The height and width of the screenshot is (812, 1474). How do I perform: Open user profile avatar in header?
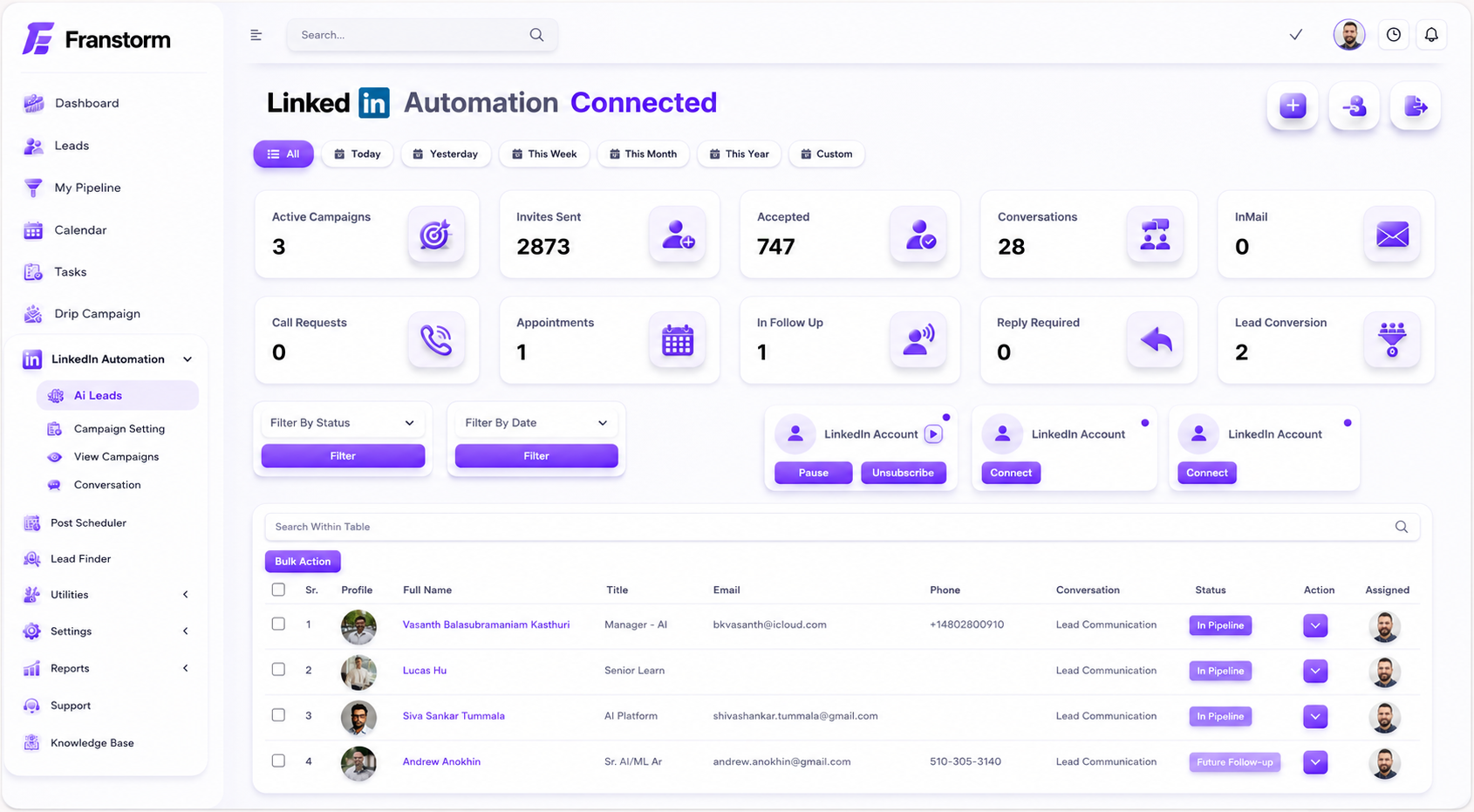pyautogui.click(x=1349, y=35)
